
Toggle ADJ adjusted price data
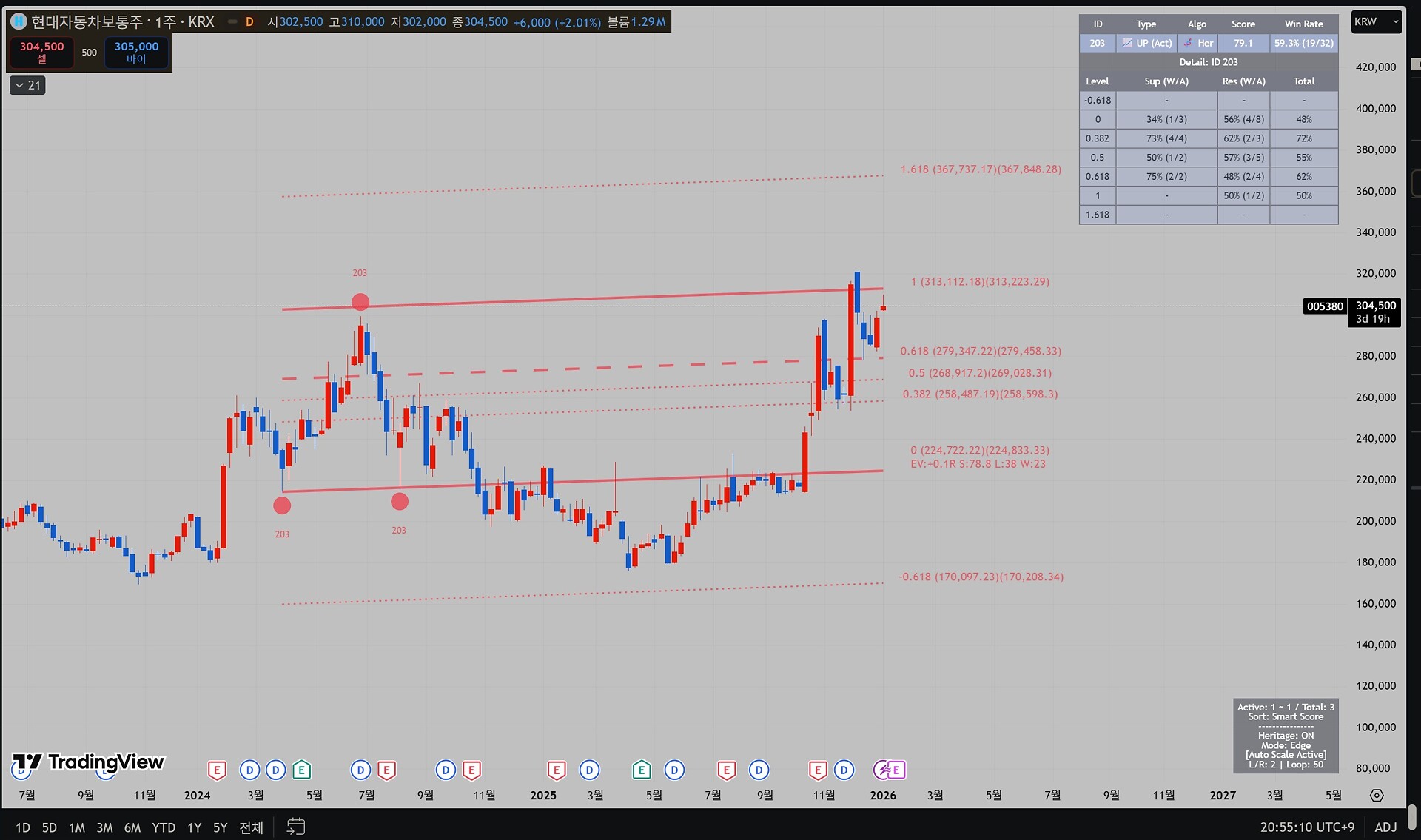(1385, 827)
